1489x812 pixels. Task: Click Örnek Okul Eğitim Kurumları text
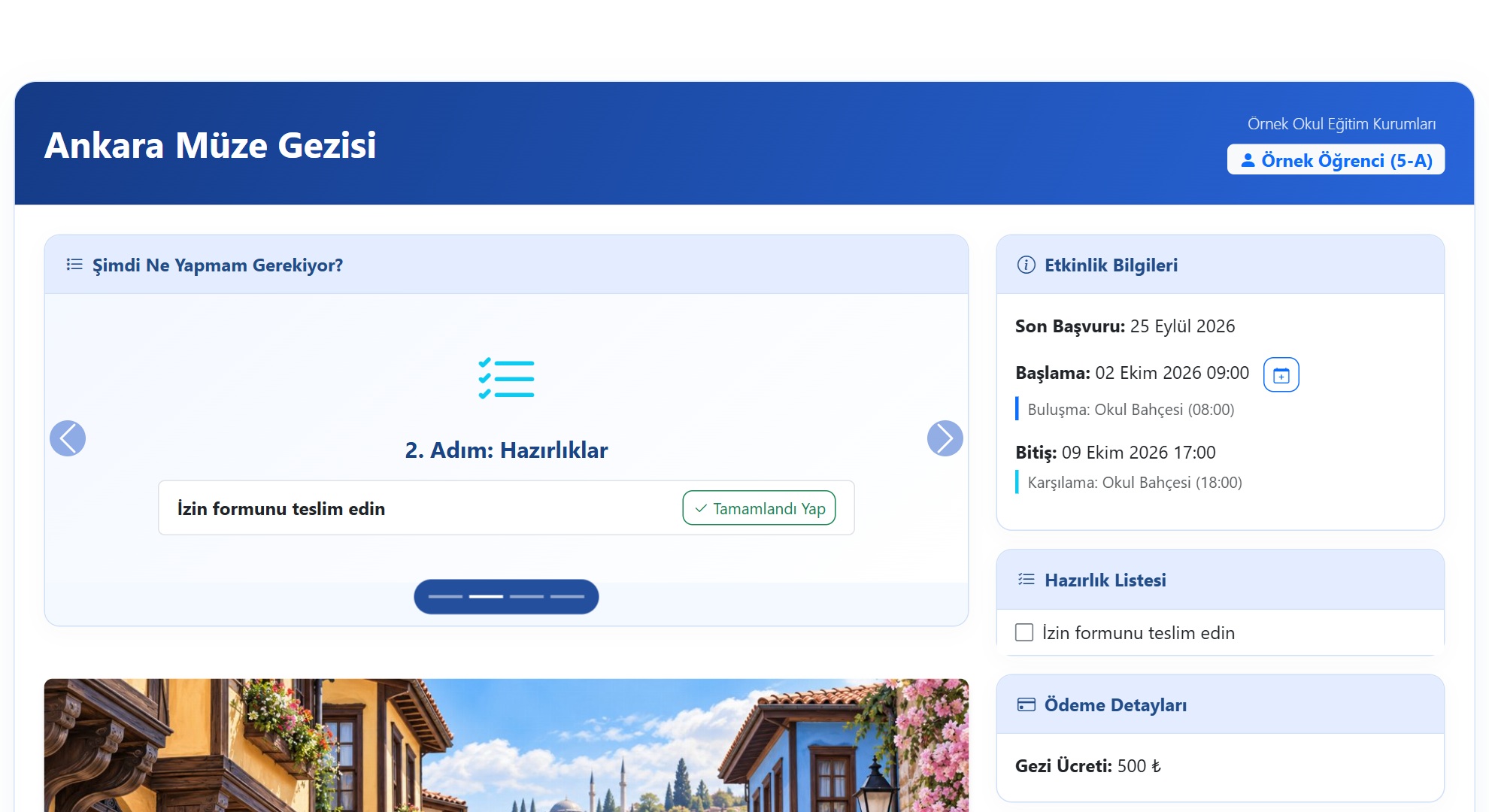(1342, 124)
